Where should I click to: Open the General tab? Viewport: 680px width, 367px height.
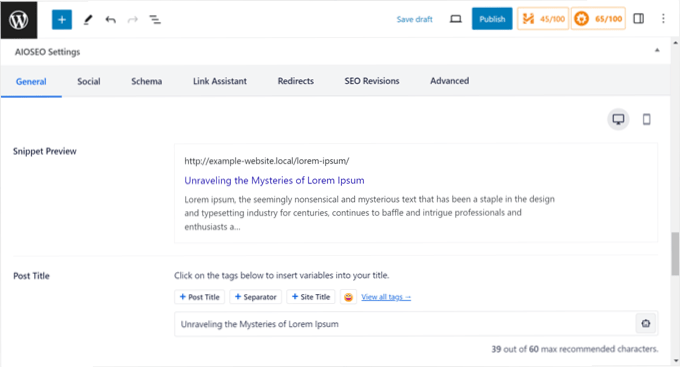[31, 82]
